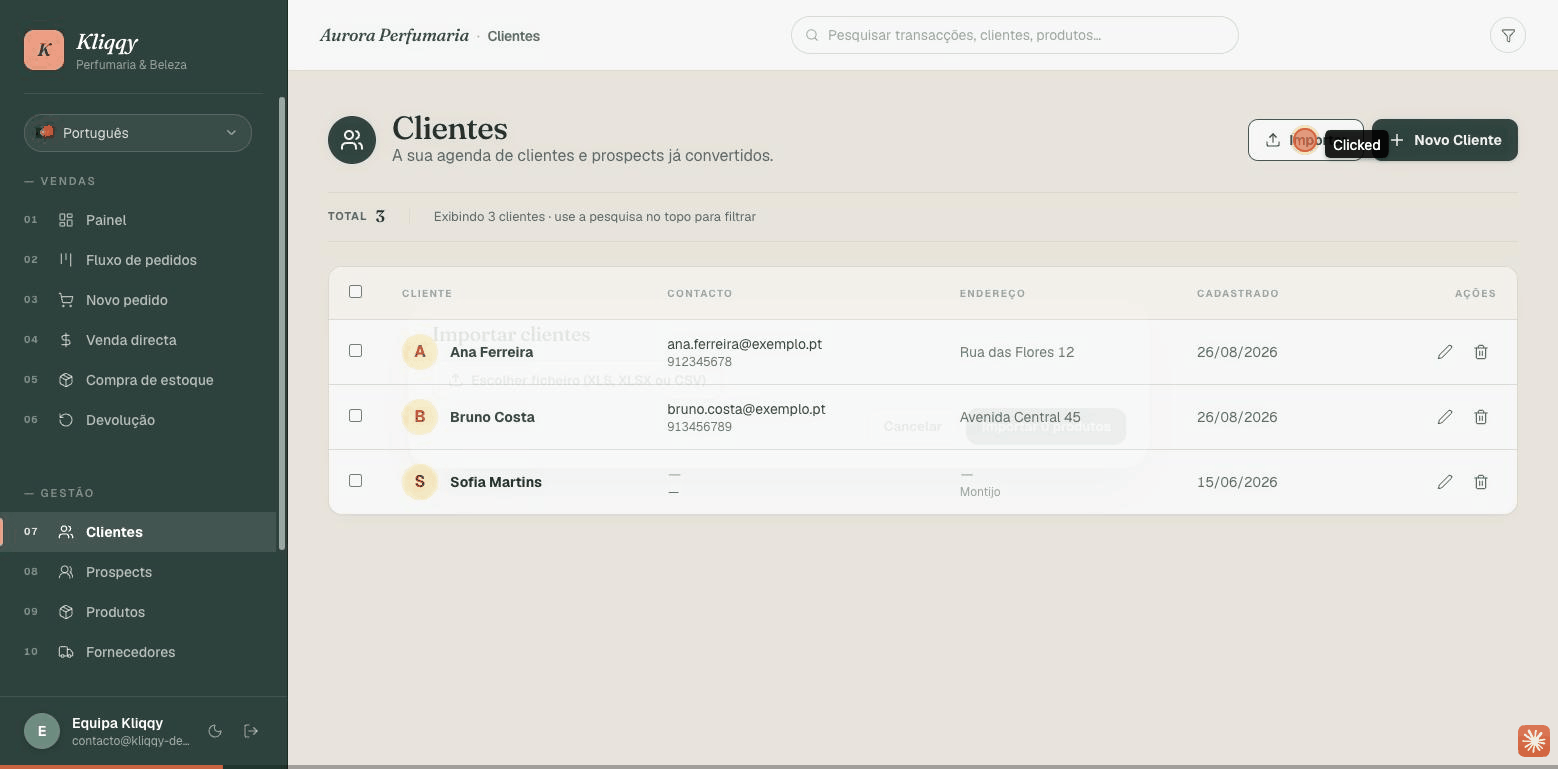Select the active Clientes sidebar item
The height and width of the screenshot is (769, 1558).
[138, 532]
